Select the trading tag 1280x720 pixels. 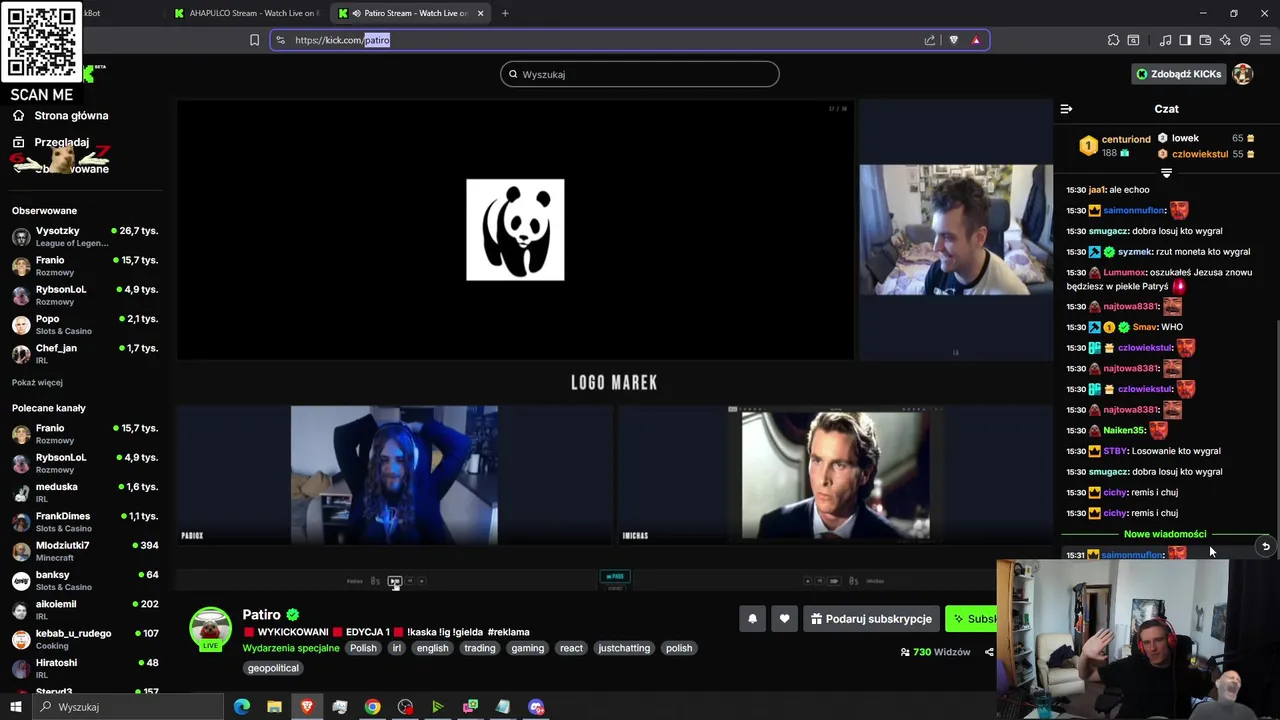(x=479, y=648)
